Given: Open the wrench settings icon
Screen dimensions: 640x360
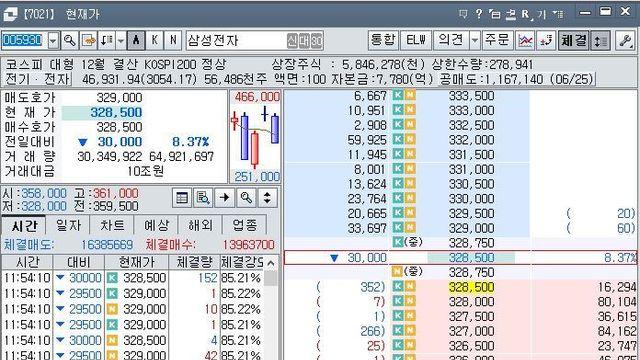Looking at the screenshot, I should tap(625, 40).
